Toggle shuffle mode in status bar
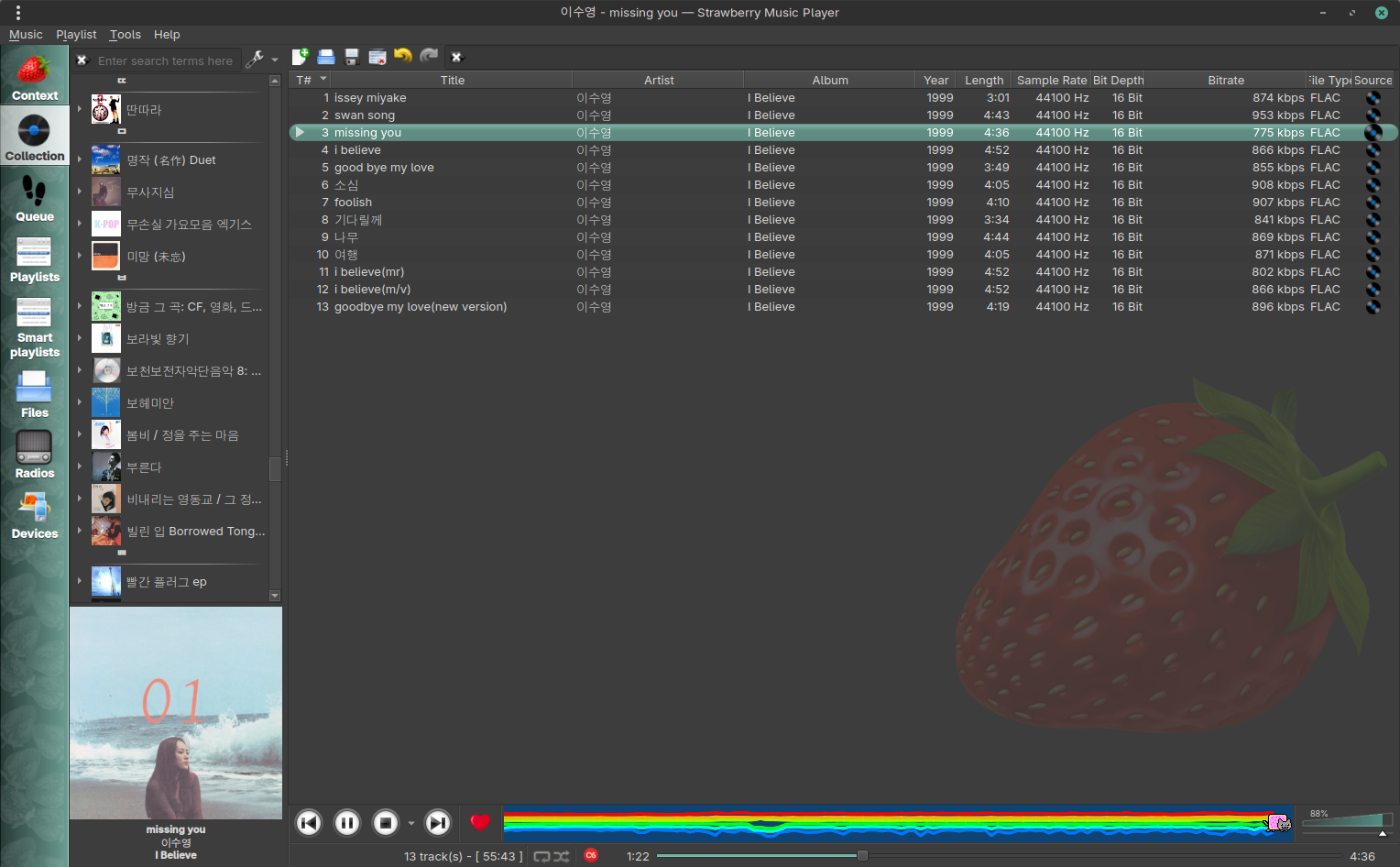Viewport: 1400px width, 867px height. (562, 856)
